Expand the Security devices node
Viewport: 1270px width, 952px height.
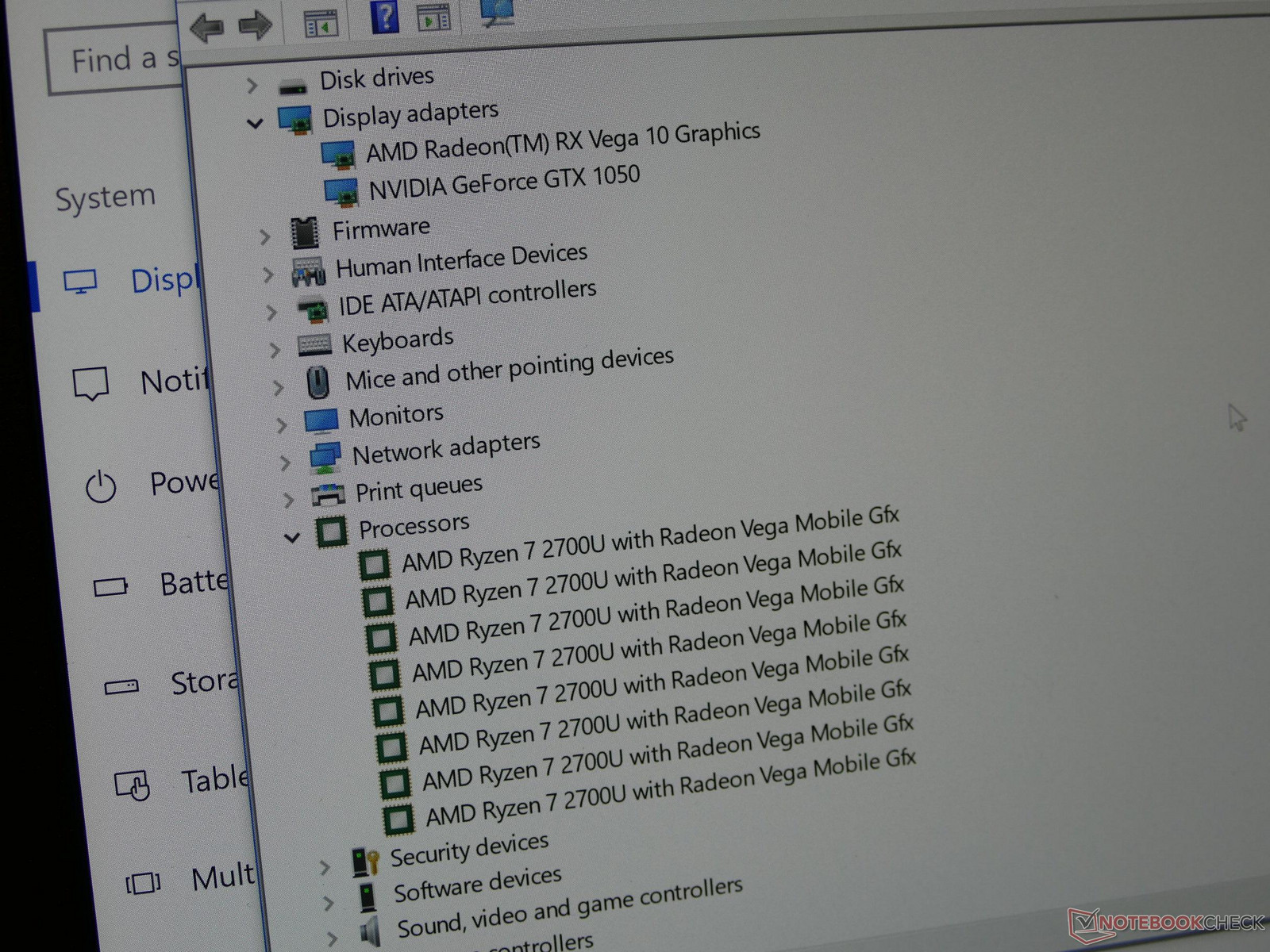click(324, 867)
